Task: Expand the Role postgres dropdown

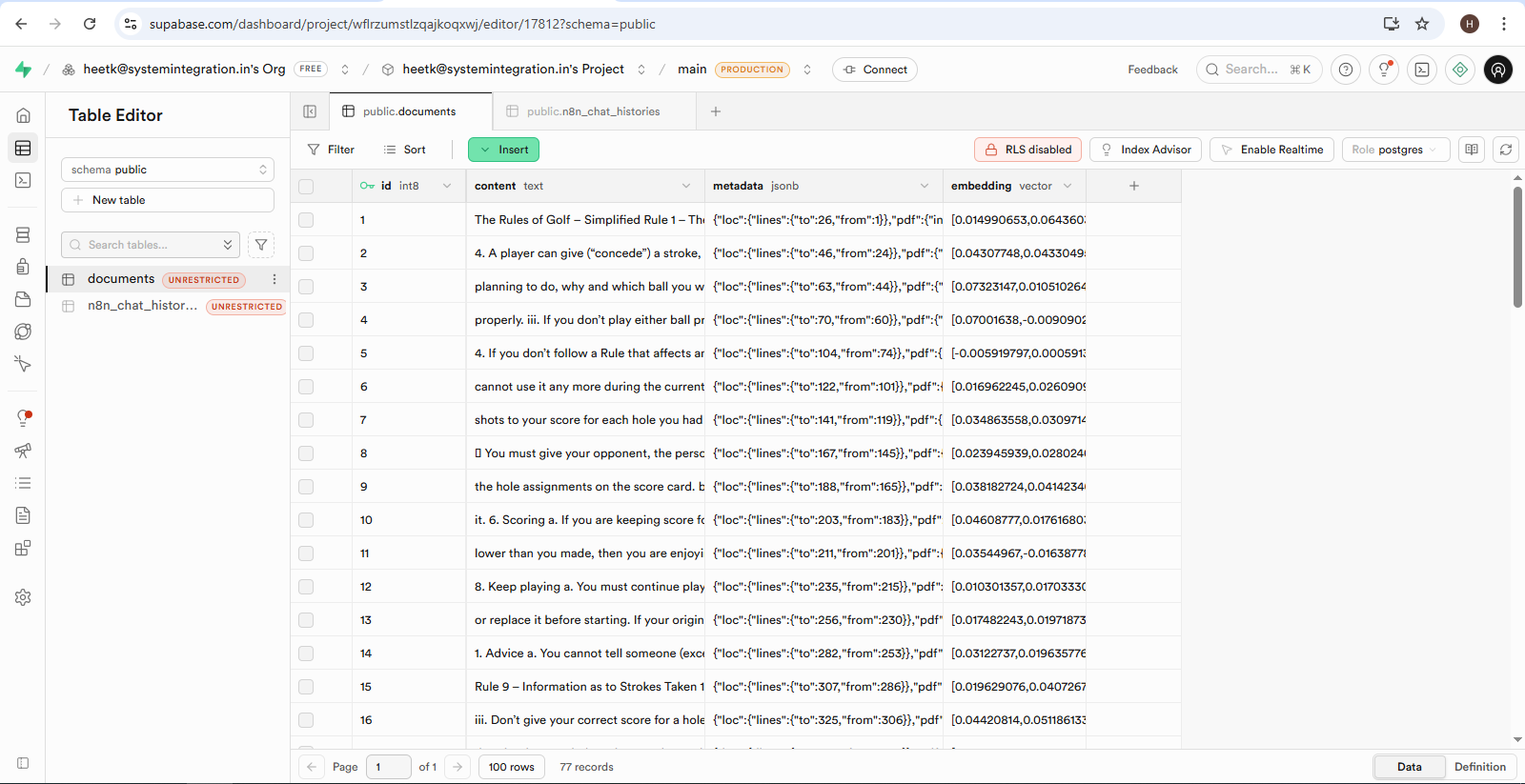Action: point(1395,150)
